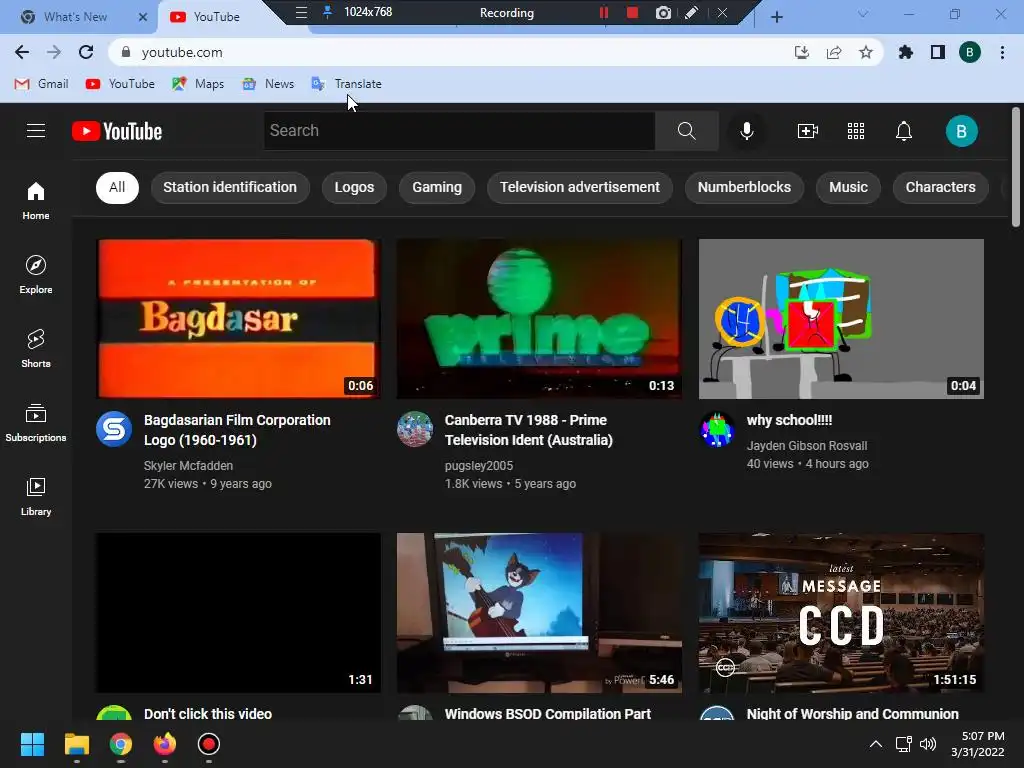The width and height of the screenshot is (1024, 768).
Task: Toggle the Chrome side panel
Action: tap(938, 52)
